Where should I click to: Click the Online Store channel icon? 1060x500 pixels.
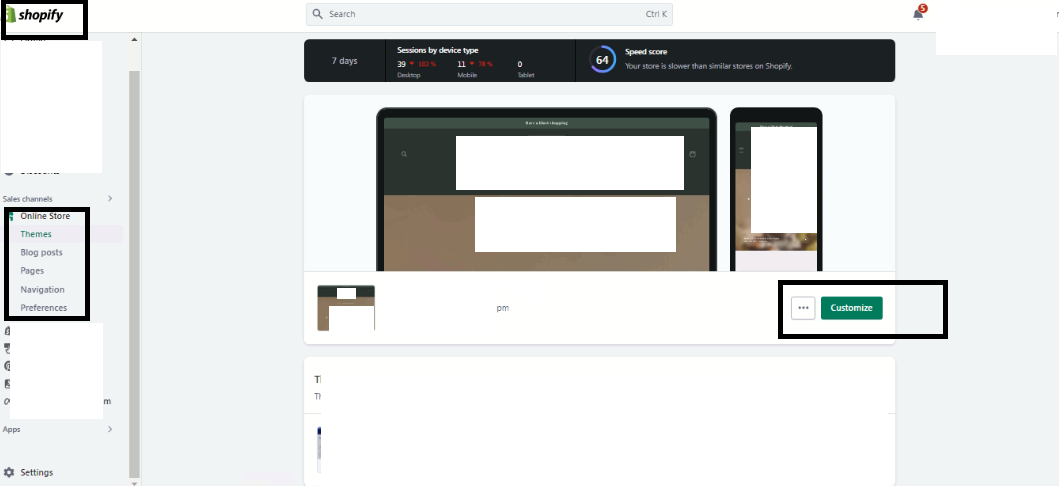[x=12, y=216]
